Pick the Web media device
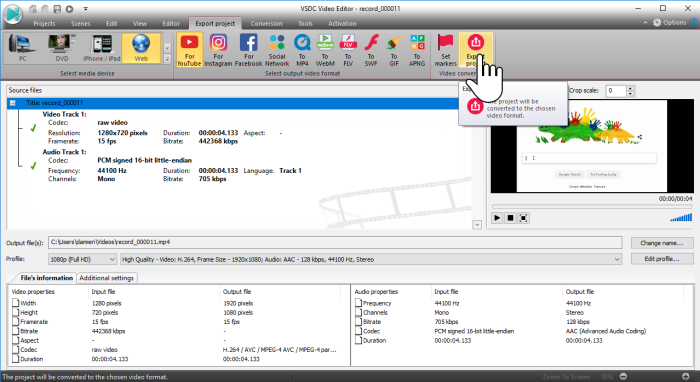The height and width of the screenshot is (382, 700). coord(141,48)
